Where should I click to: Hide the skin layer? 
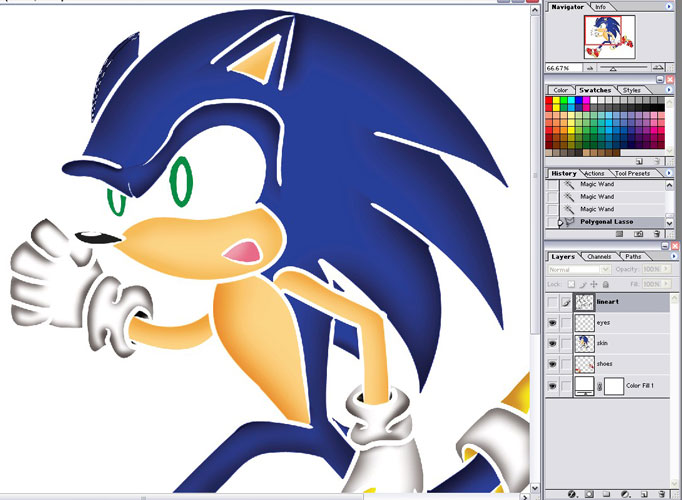tap(552, 343)
